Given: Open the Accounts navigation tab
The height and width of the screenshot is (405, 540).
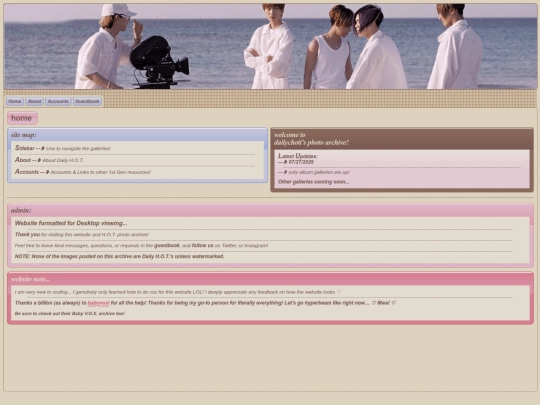Looking at the screenshot, I should [x=58, y=101].
